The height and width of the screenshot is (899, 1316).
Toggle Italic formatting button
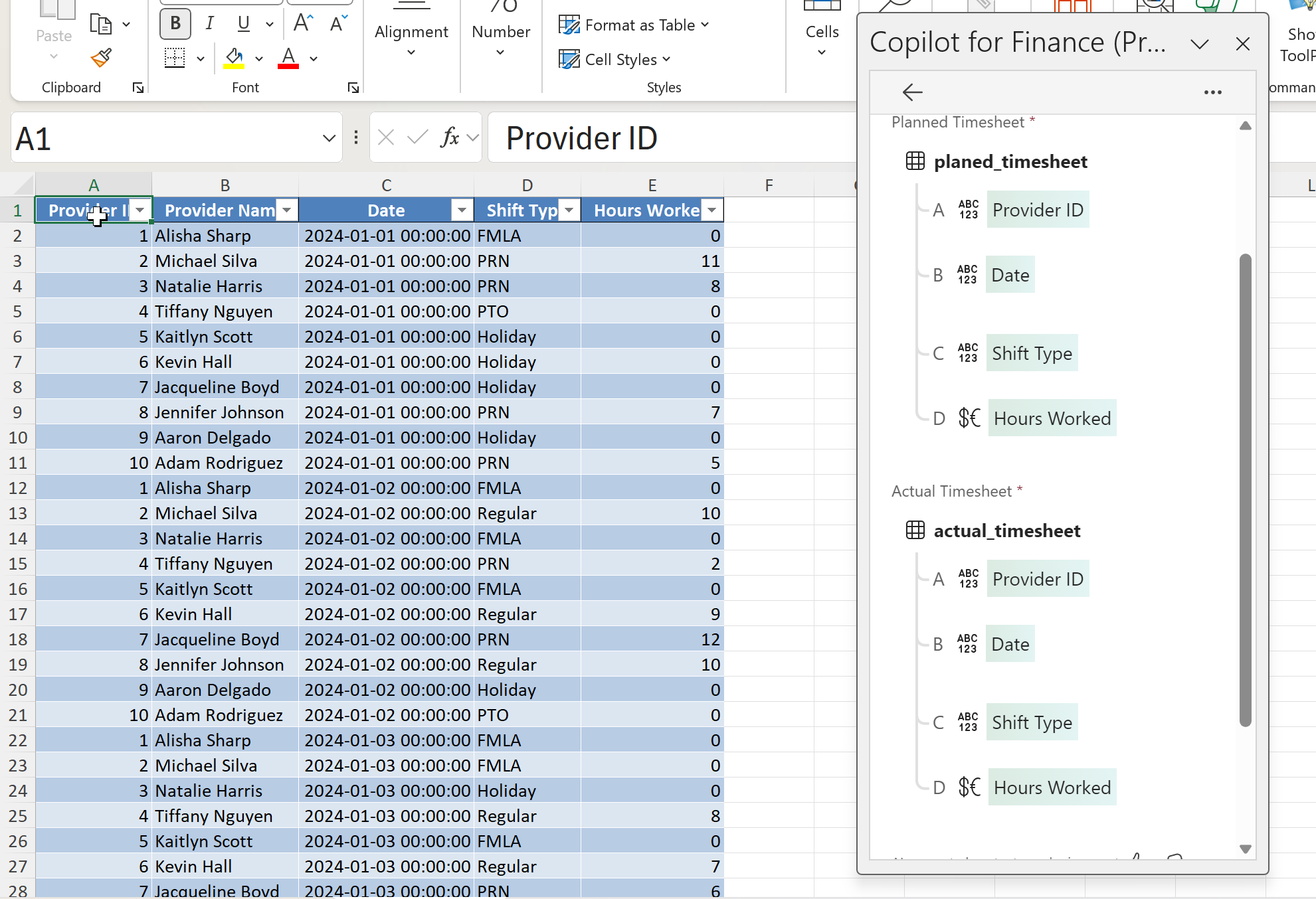click(209, 24)
